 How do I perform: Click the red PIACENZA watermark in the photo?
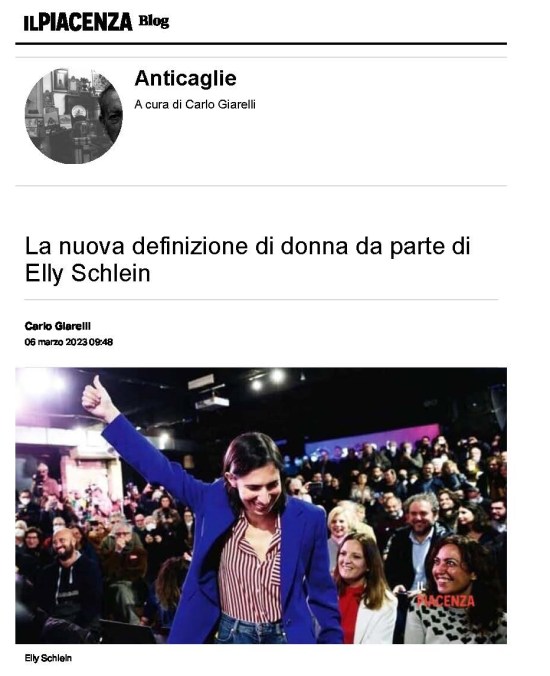pyautogui.click(x=445, y=601)
